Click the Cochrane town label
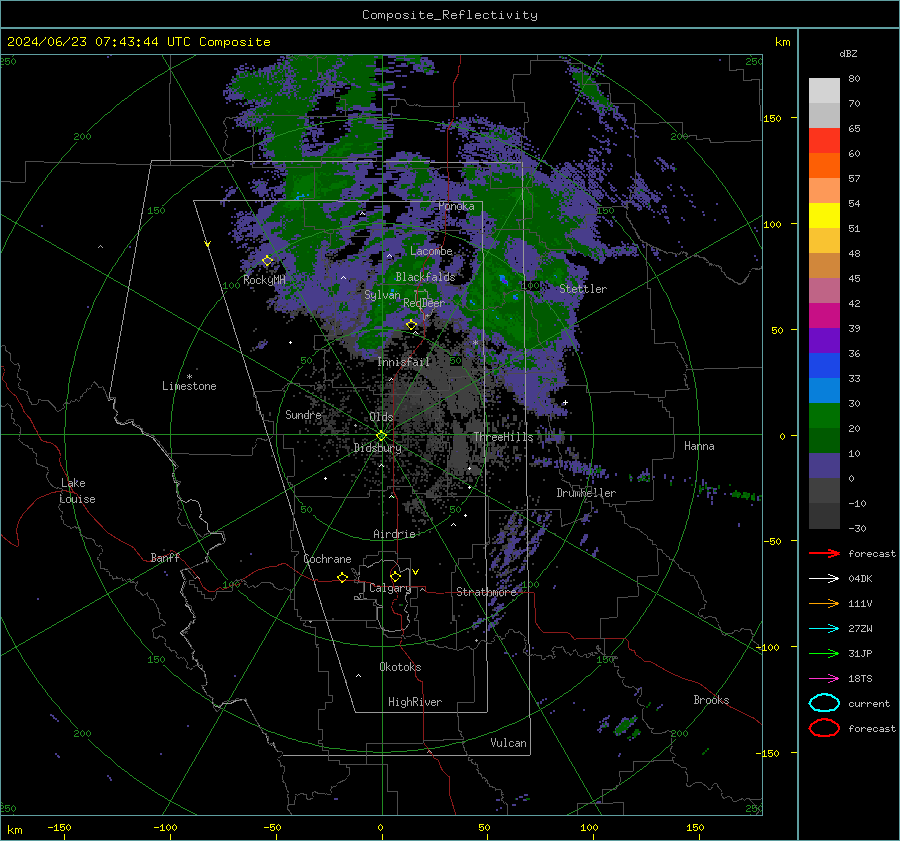This screenshot has height=841, width=900. [327, 559]
